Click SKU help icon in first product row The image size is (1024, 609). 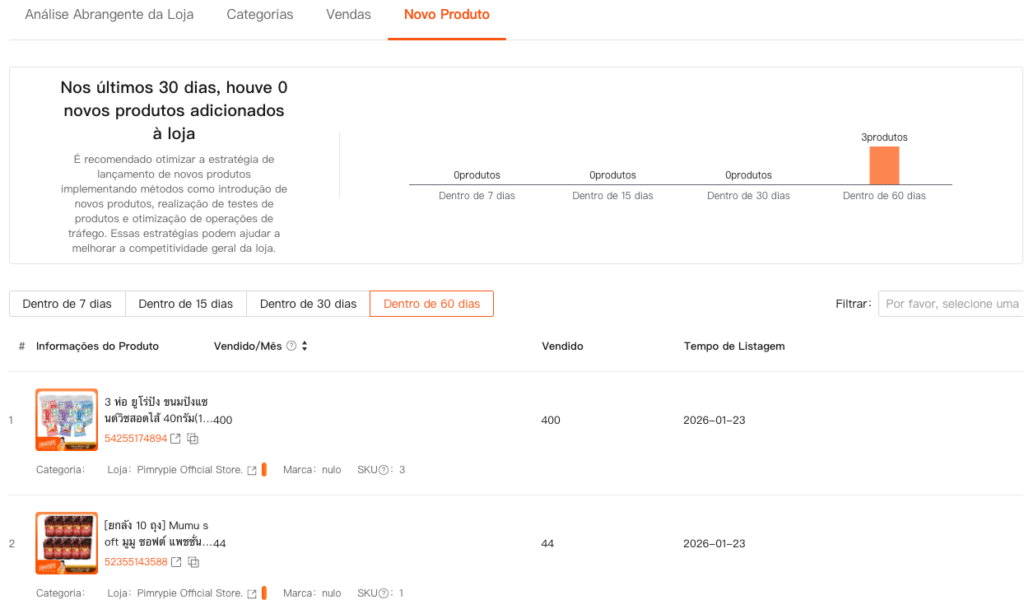pyautogui.click(x=383, y=470)
